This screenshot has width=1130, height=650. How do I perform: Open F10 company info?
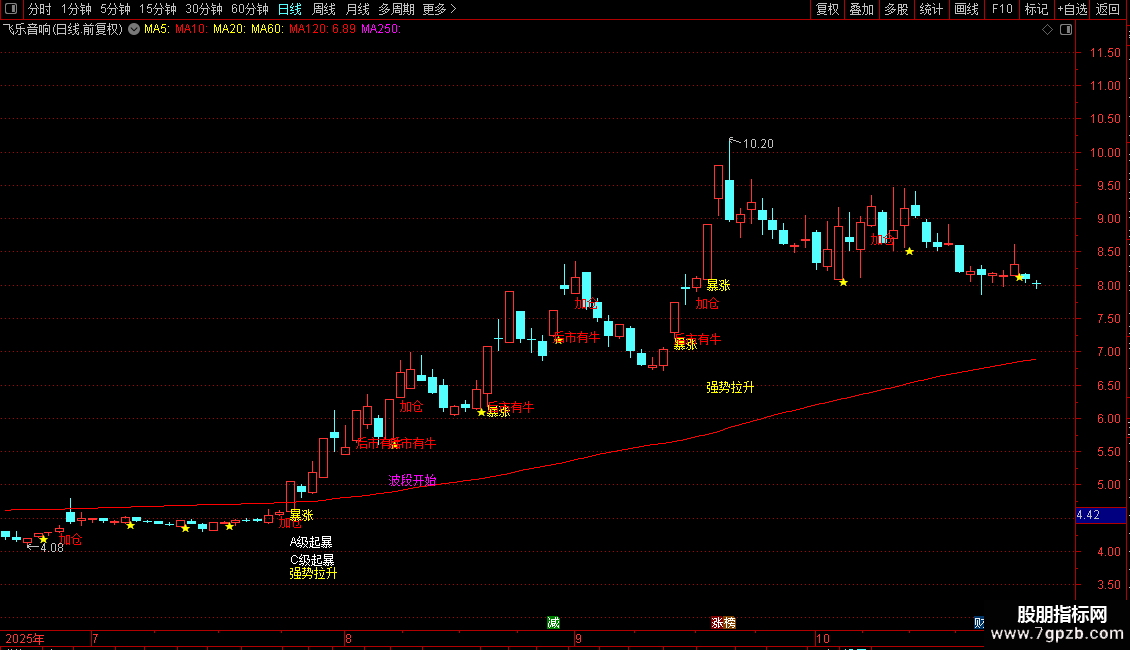[x=1002, y=9]
